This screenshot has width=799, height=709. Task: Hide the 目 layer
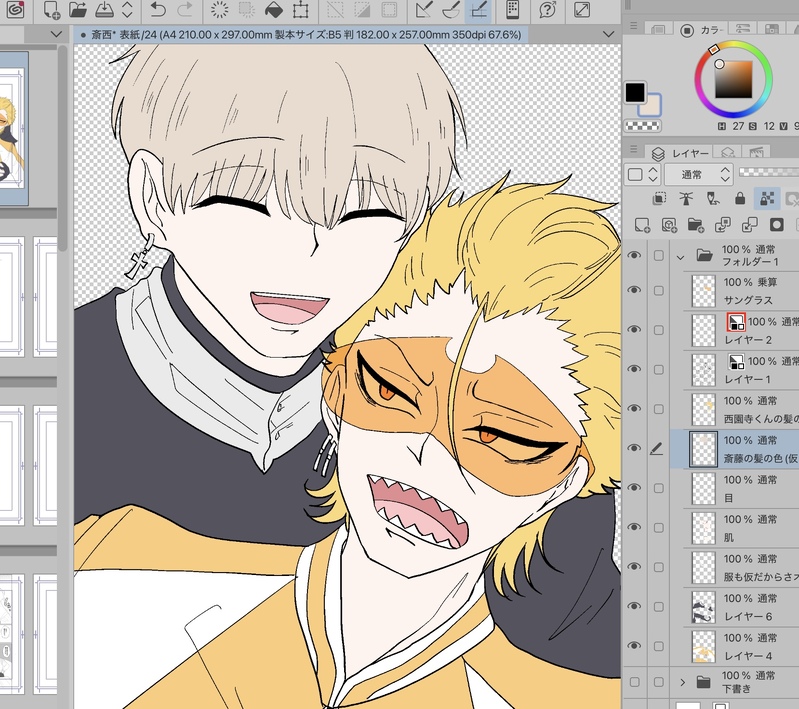(x=634, y=488)
